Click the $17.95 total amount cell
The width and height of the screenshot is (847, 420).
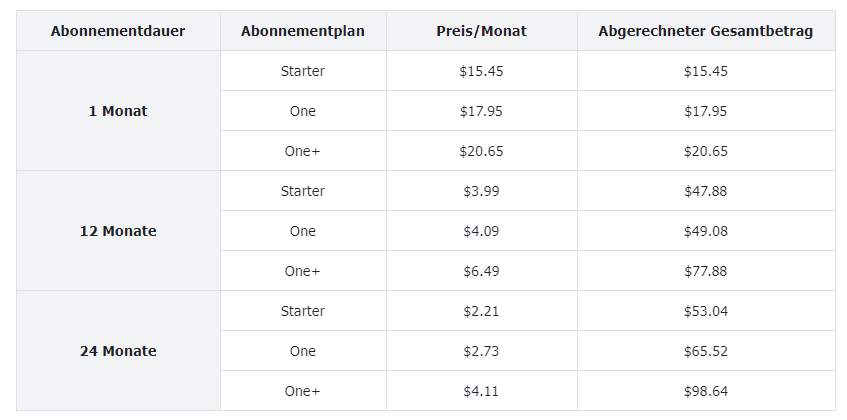[x=705, y=111]
